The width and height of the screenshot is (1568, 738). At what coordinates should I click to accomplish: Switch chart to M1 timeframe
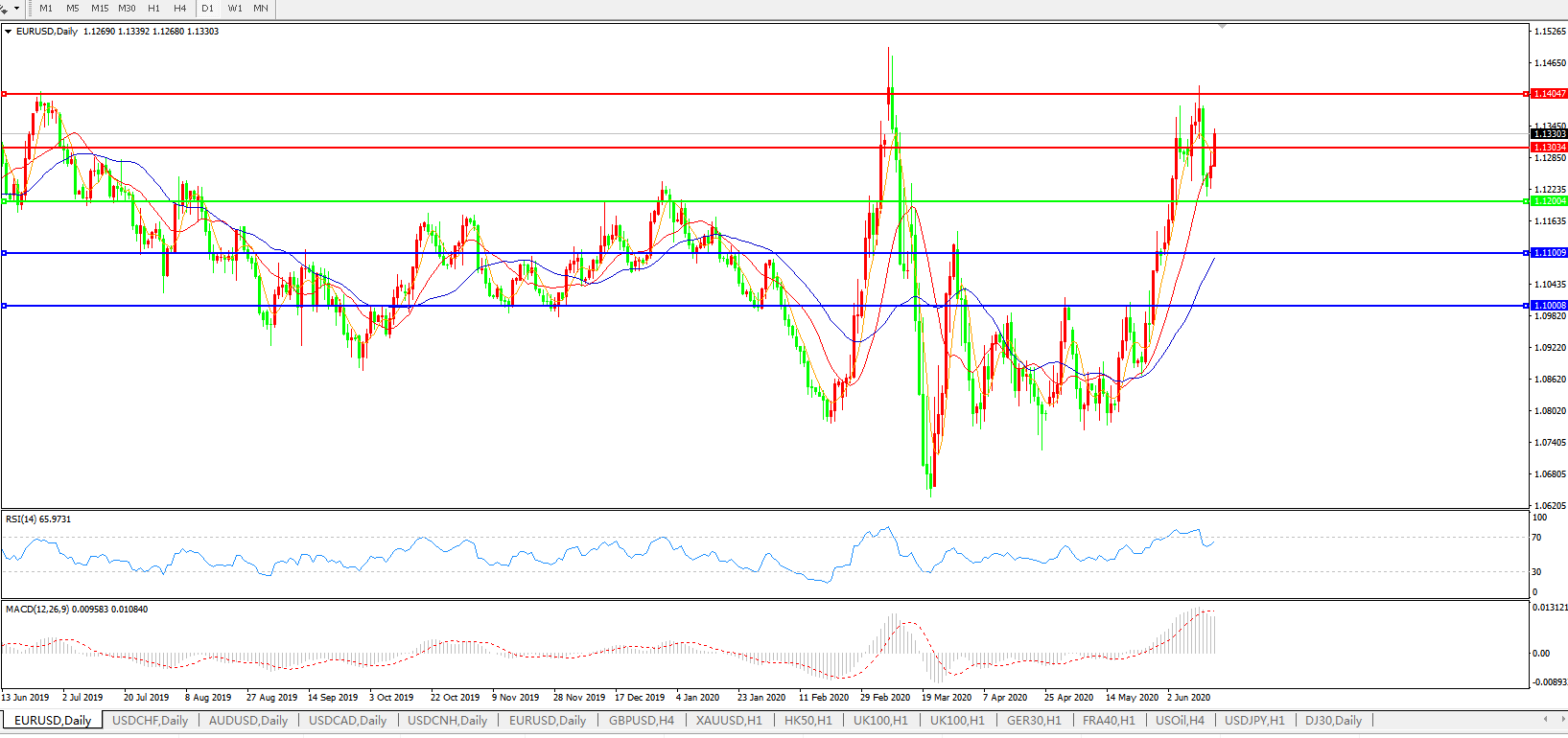(x=46, y=9)
